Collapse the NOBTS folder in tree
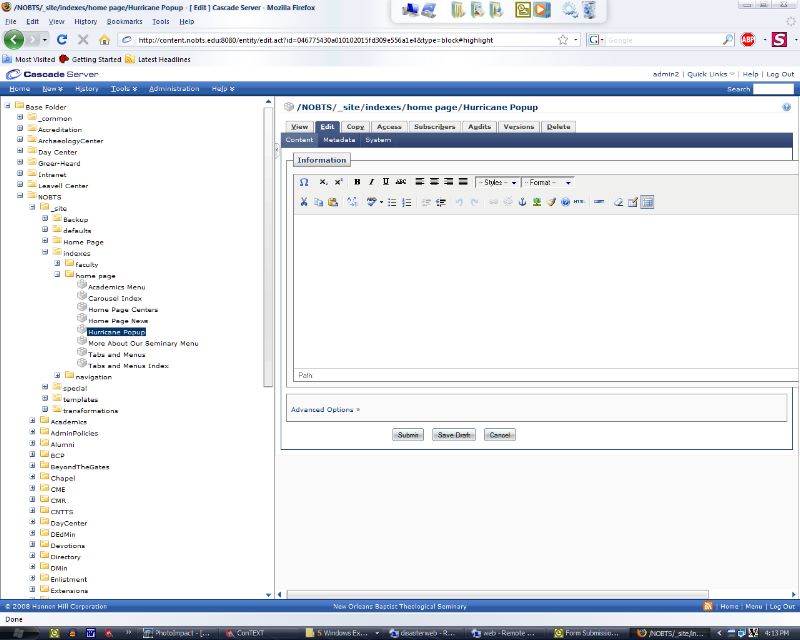Image resolution: width=800 pixels, height=640 pixels. 20,197
